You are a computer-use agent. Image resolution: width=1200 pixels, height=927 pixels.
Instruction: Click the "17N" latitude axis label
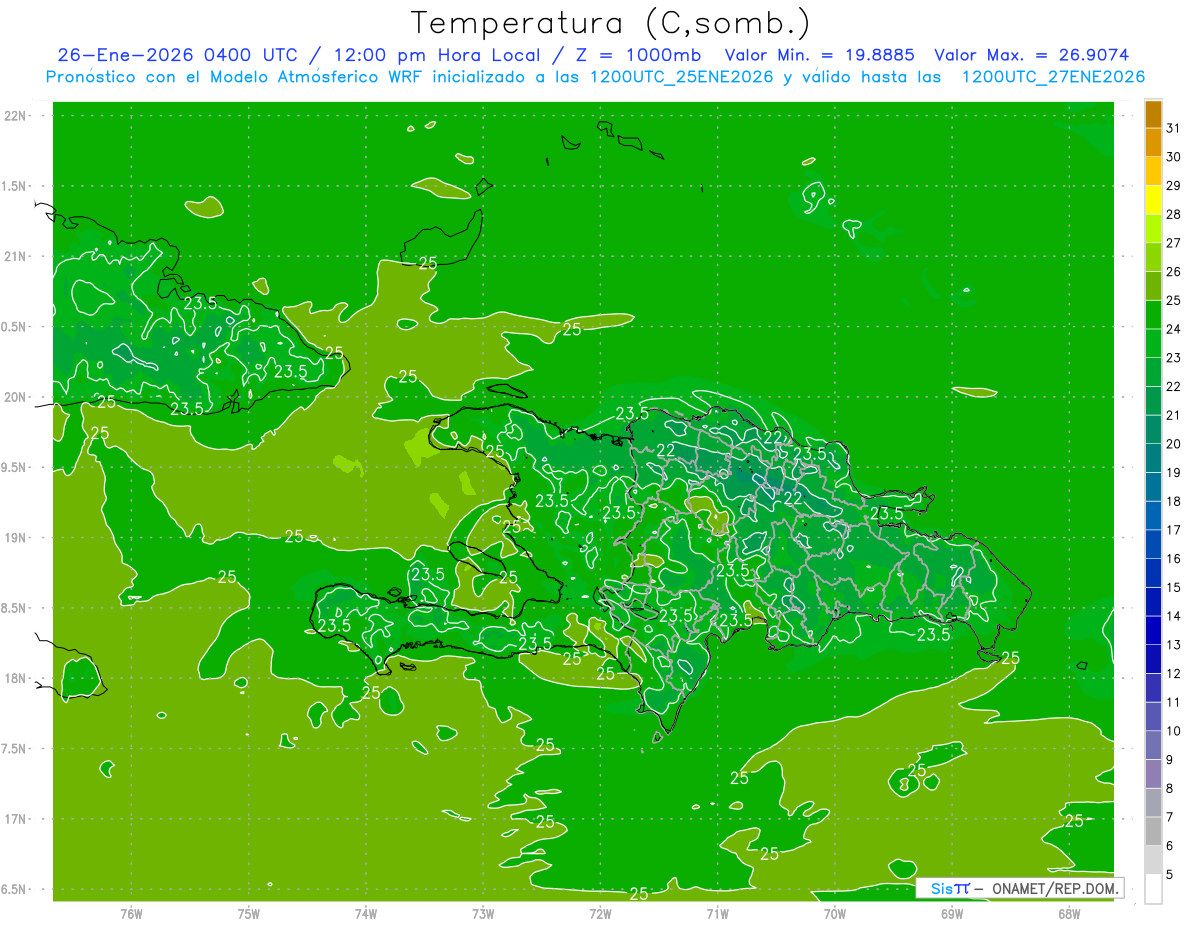click(x=15, y=819)
